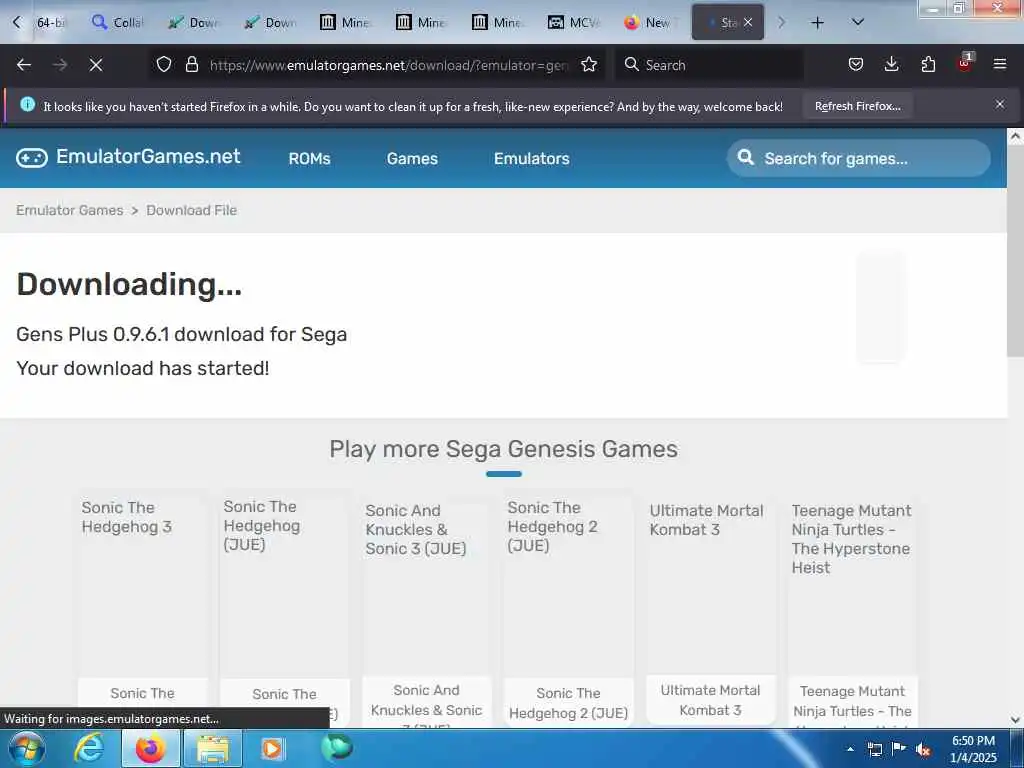Screen dimensions: 1024x768
Task: Open Sonic The Hedgehog (JUE) game card
Action: [x=284, y=607]
